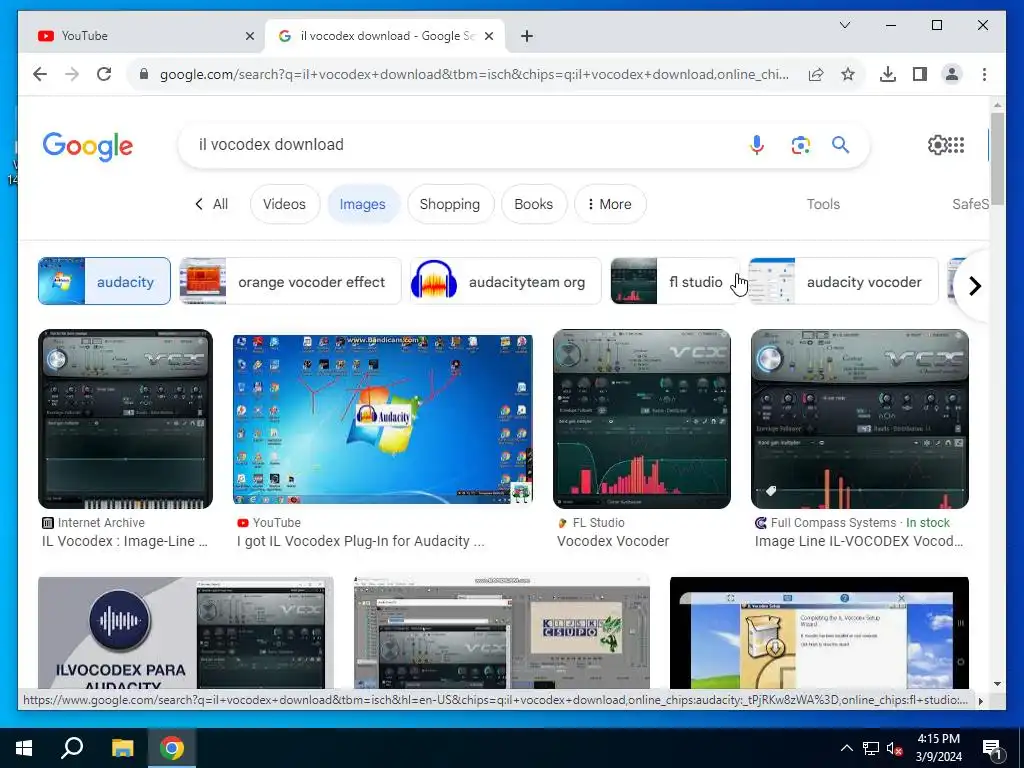Expand the More search filters

click(609, 204)
